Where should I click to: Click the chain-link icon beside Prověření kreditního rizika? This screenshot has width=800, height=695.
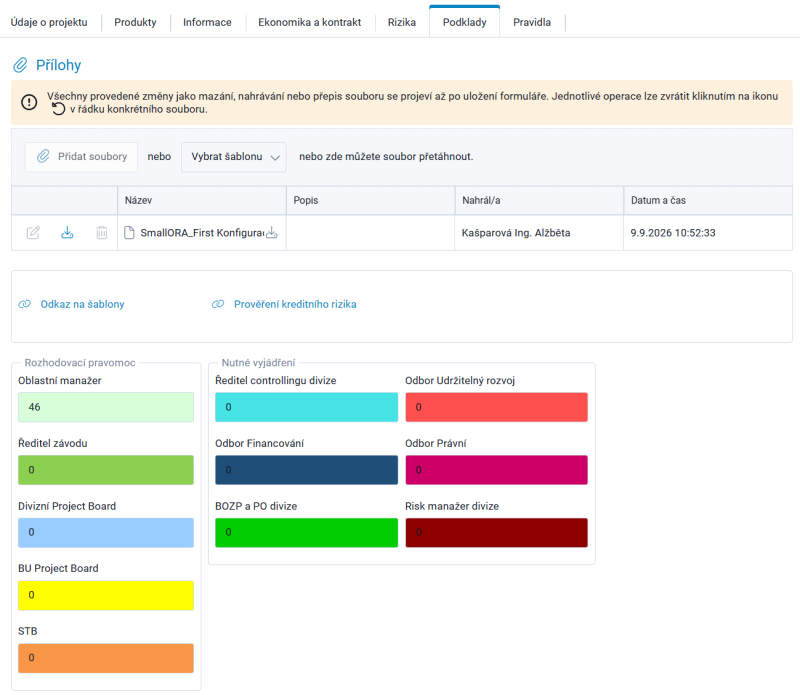pos(218,304)
